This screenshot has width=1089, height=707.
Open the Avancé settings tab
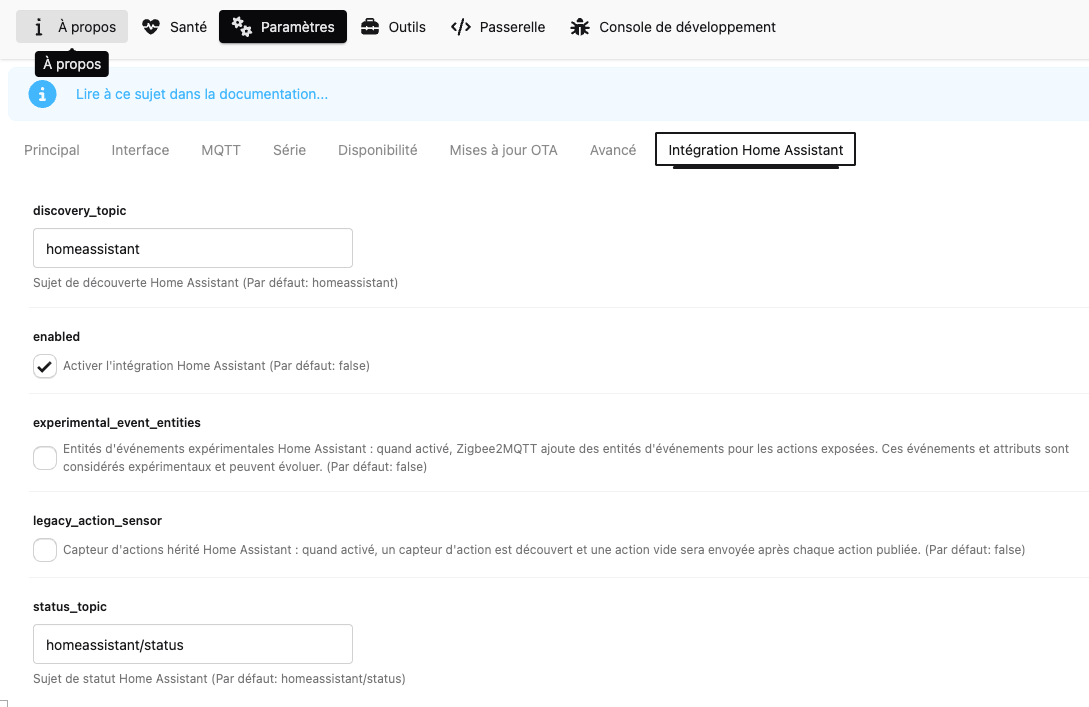613,150
